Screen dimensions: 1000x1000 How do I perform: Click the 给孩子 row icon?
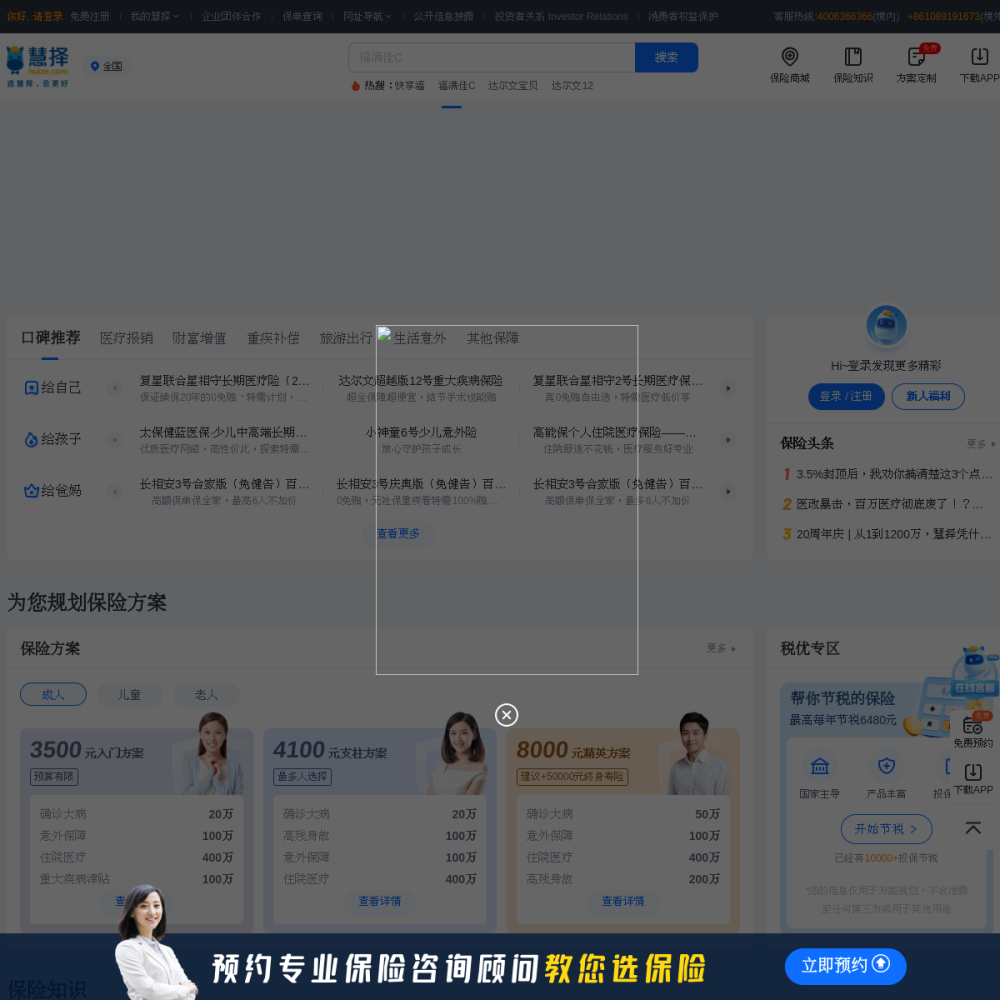click(31, 439)
